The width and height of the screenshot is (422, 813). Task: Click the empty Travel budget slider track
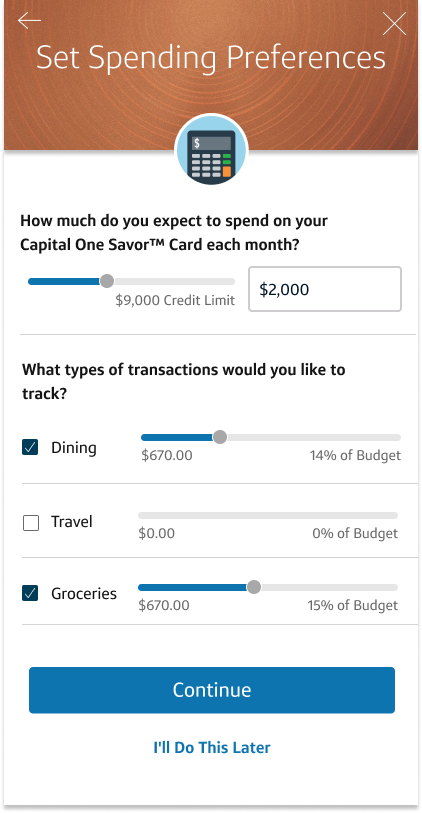268,515
